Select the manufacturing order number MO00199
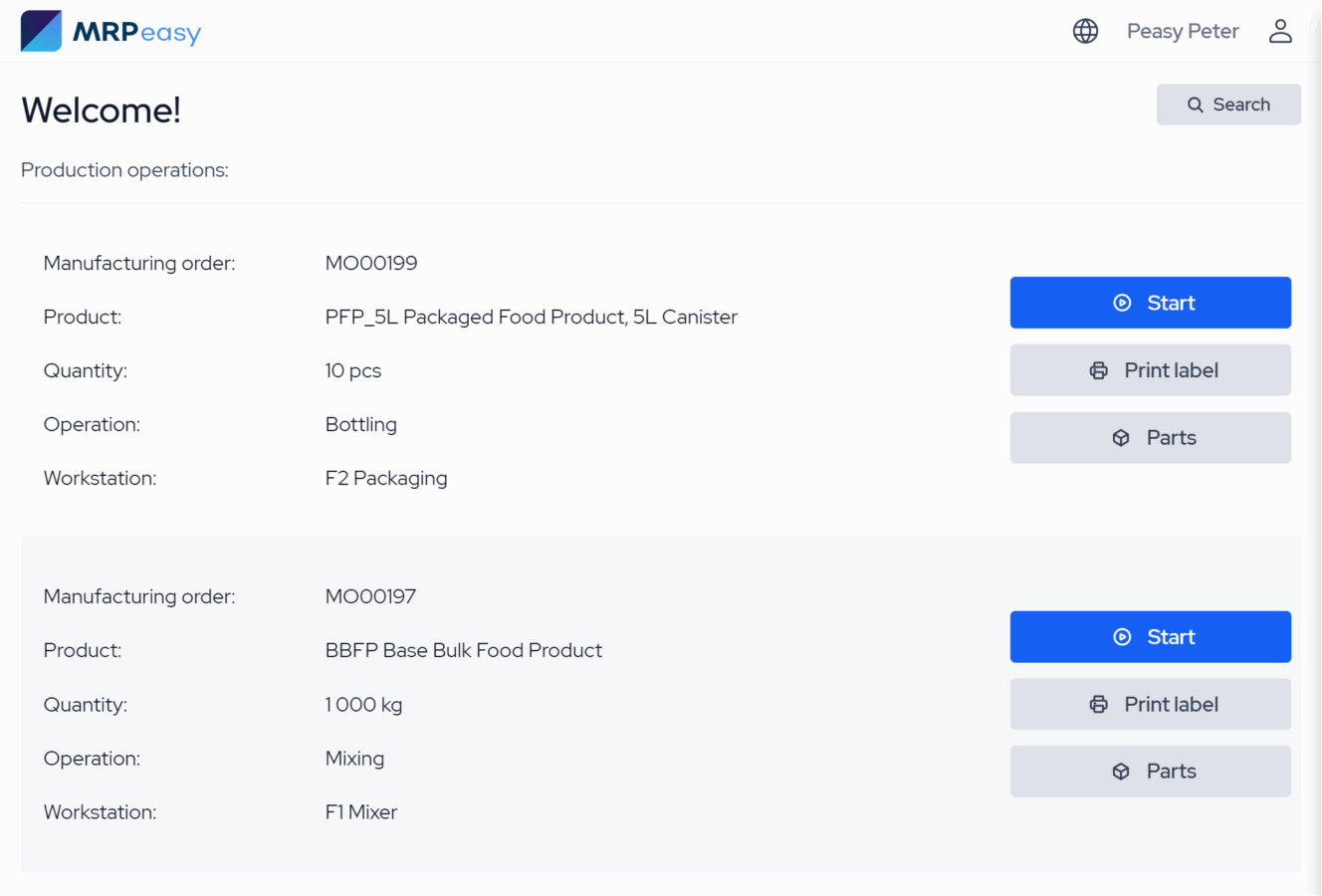This screenshot has width=1322, height=896. [371, 263]
